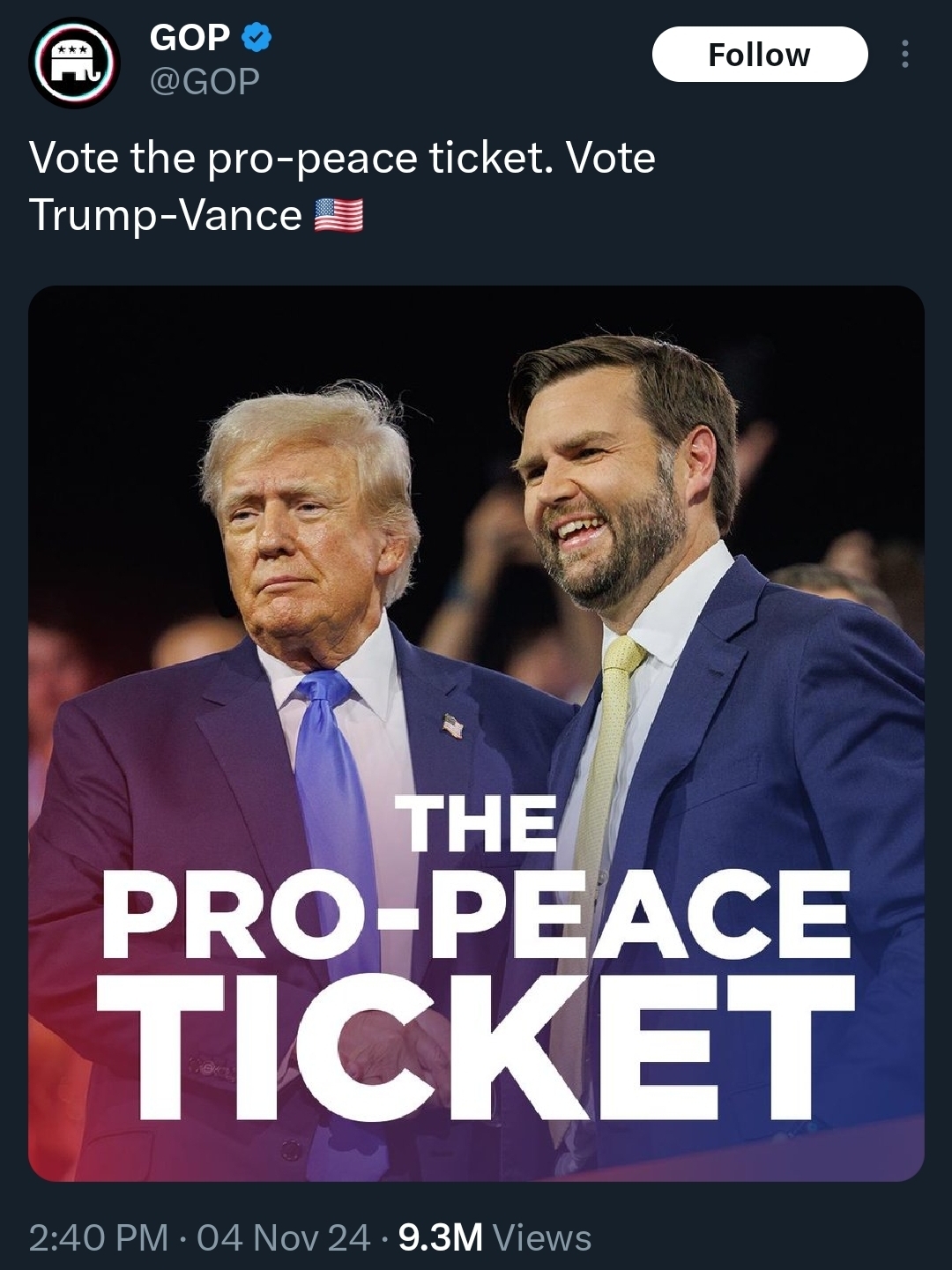This screenshot has height=1270, width=952.
Task: Open the three-dot more options menu
Action: (x=904, y=55)
